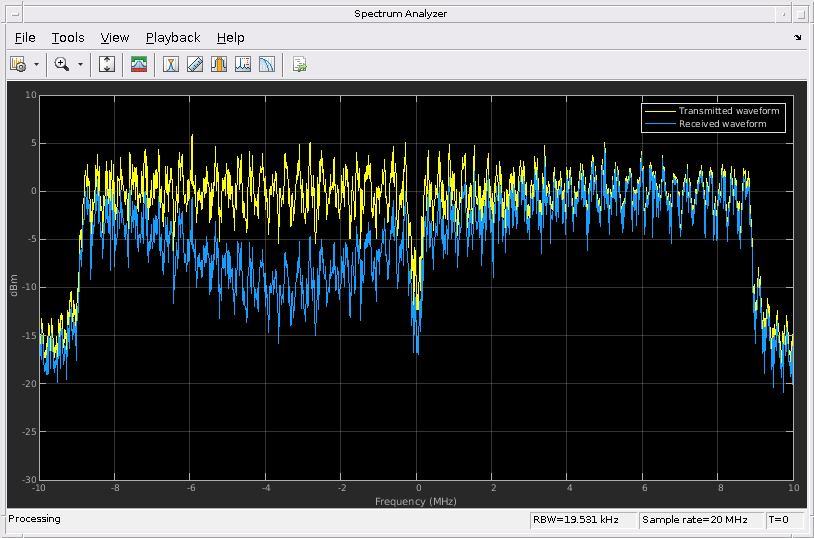Click the yellow line swatch in legend
The image size is (814, 538).
(659, 111)
